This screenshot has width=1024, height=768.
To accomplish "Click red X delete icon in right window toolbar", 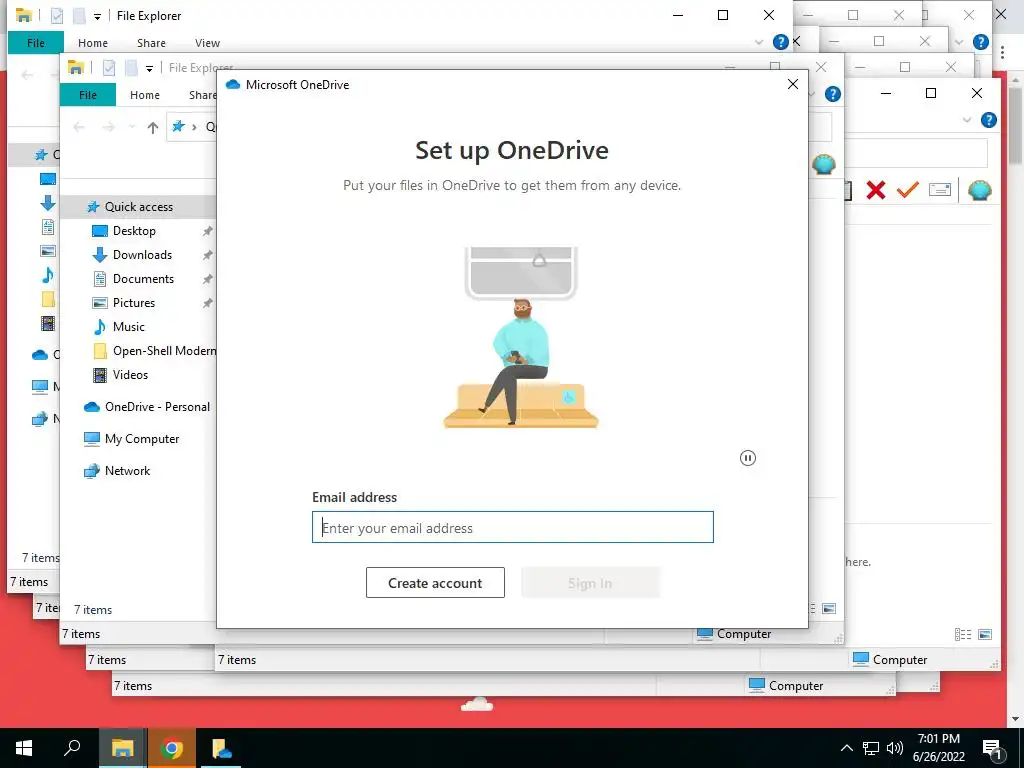I will coord(876,190).
